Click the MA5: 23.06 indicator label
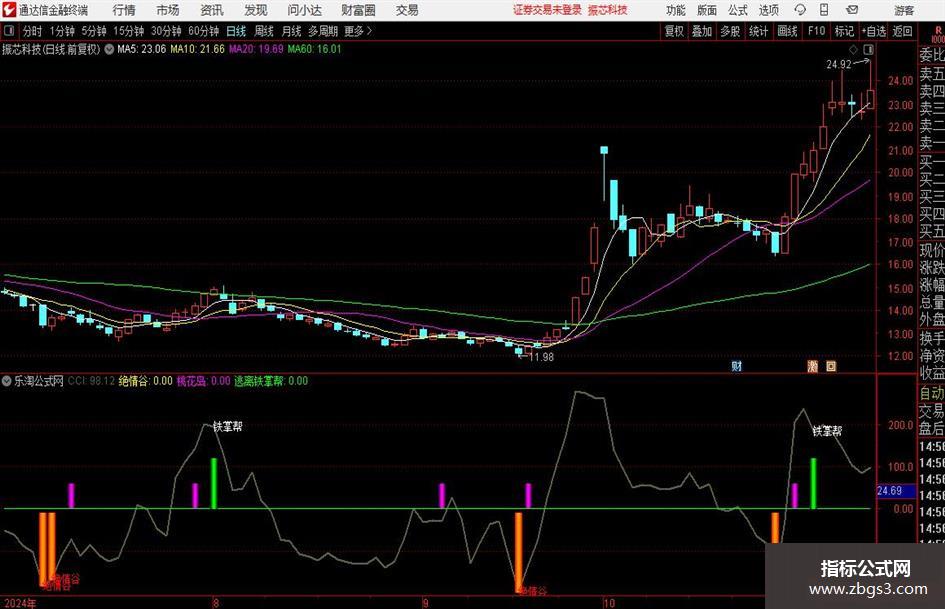The width and height of the screenshot is (945, 609). [141, 49]
